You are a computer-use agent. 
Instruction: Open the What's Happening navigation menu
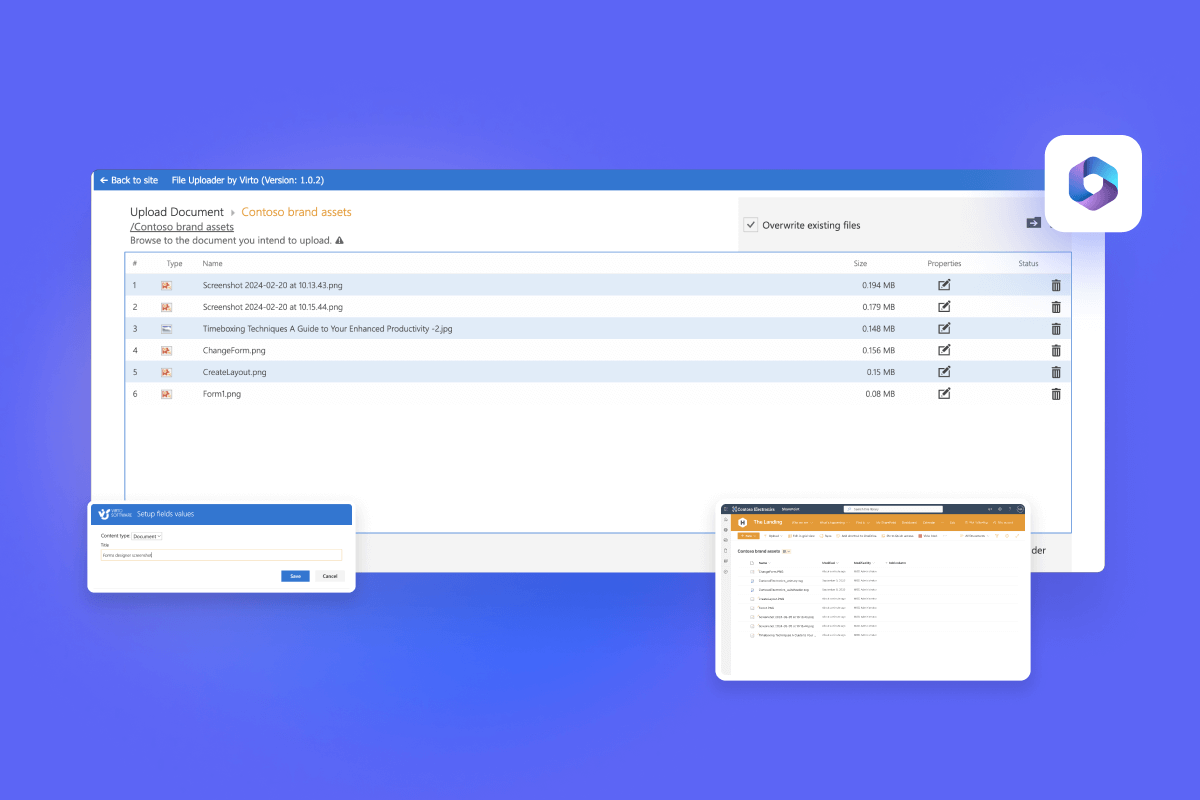point(830,522)
